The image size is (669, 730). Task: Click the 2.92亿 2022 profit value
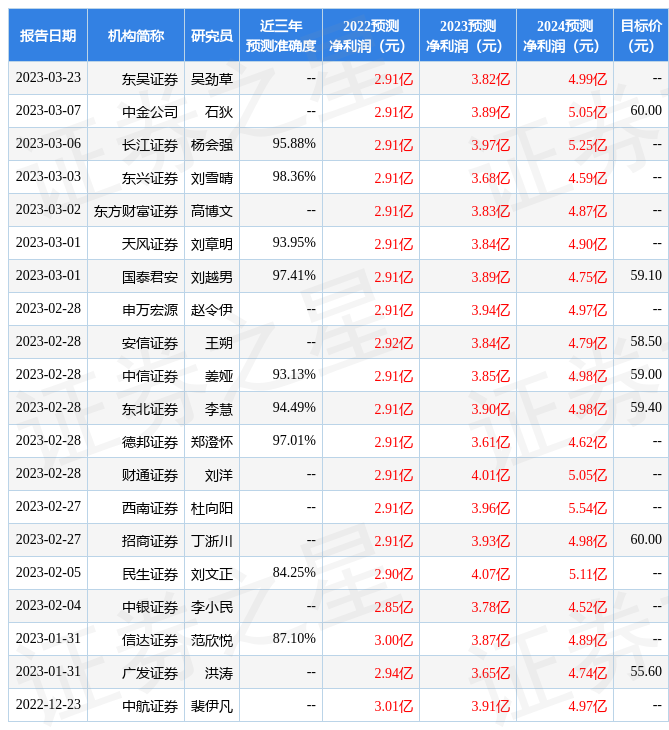coord(393,343)
